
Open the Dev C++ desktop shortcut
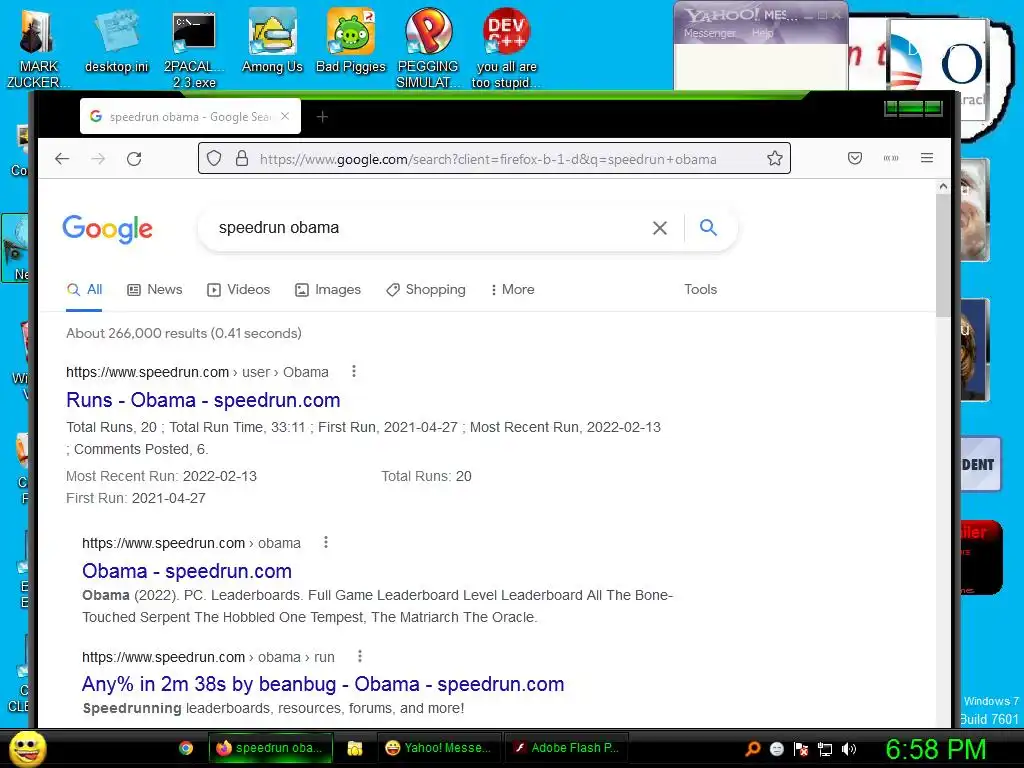(x=506, y=48)
